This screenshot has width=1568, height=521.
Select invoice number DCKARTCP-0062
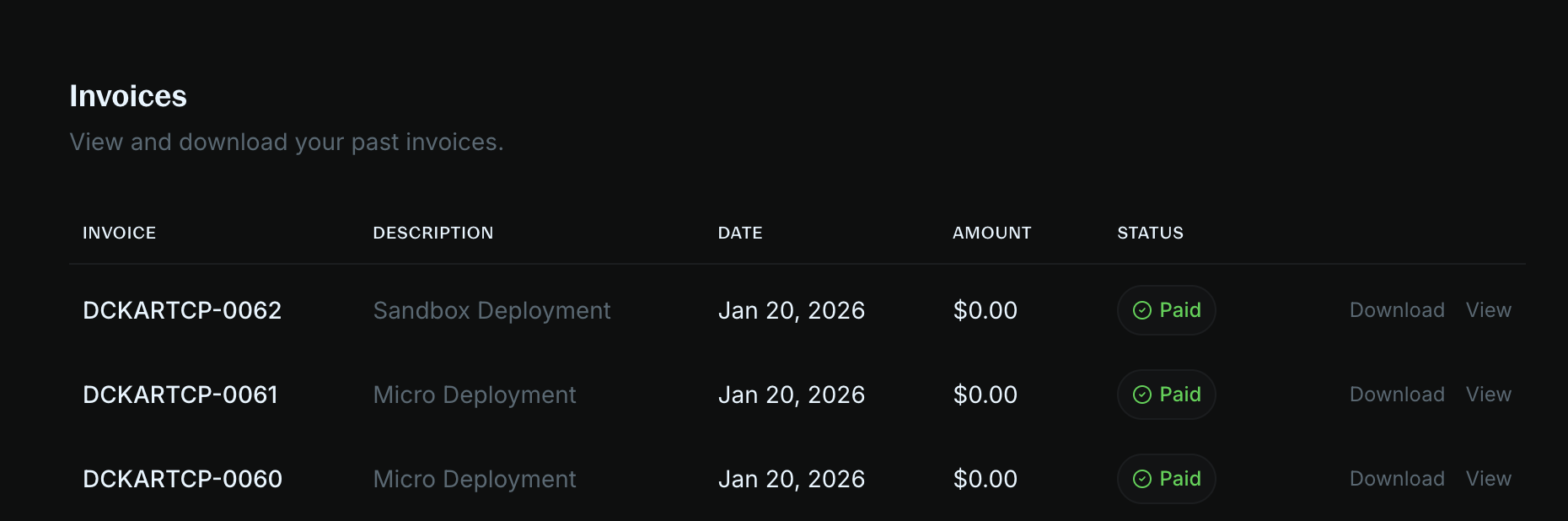tap(183, 310)
